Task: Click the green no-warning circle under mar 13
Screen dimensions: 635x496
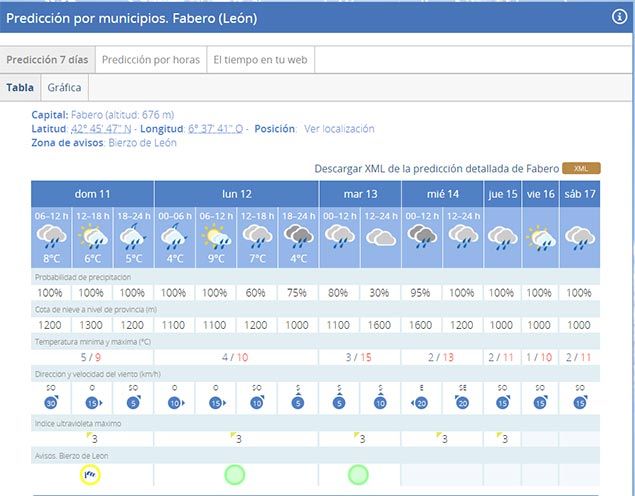Action: pyautogui.click(x=359, y=474)
